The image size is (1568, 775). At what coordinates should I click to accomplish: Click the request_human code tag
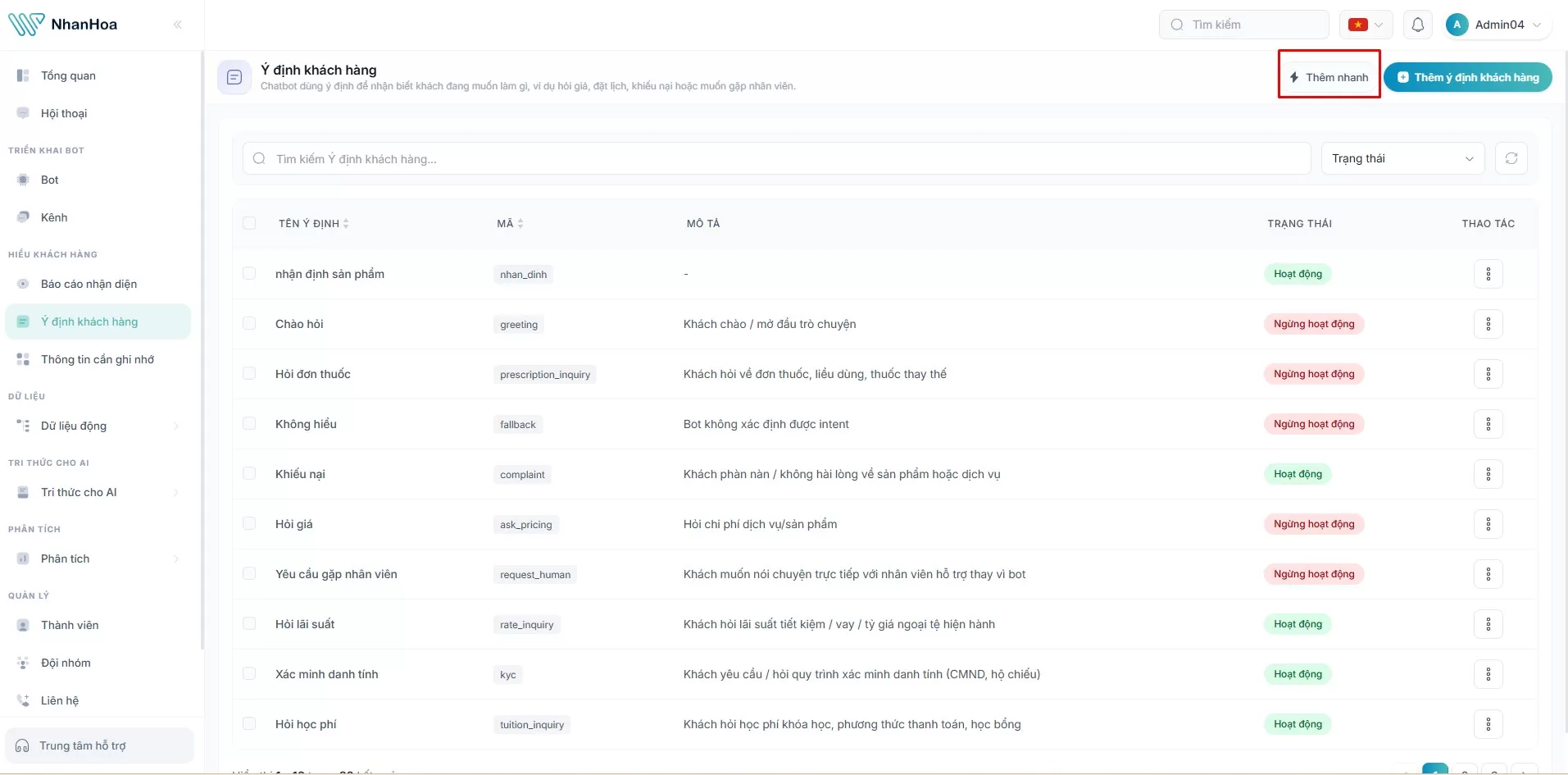click(535, 575)
